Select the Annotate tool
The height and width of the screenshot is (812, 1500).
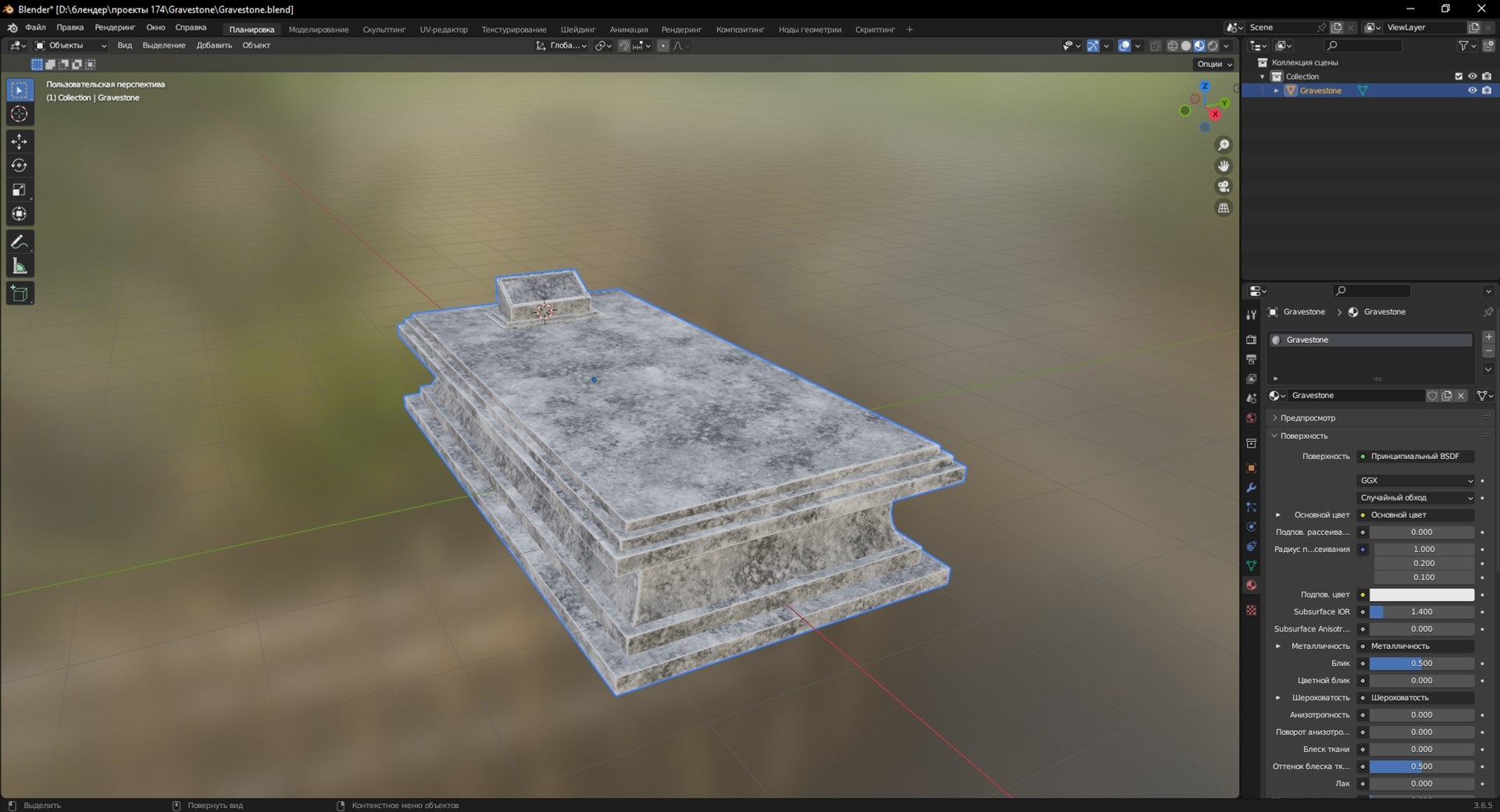pyautogui.click(x=20, y=242)
